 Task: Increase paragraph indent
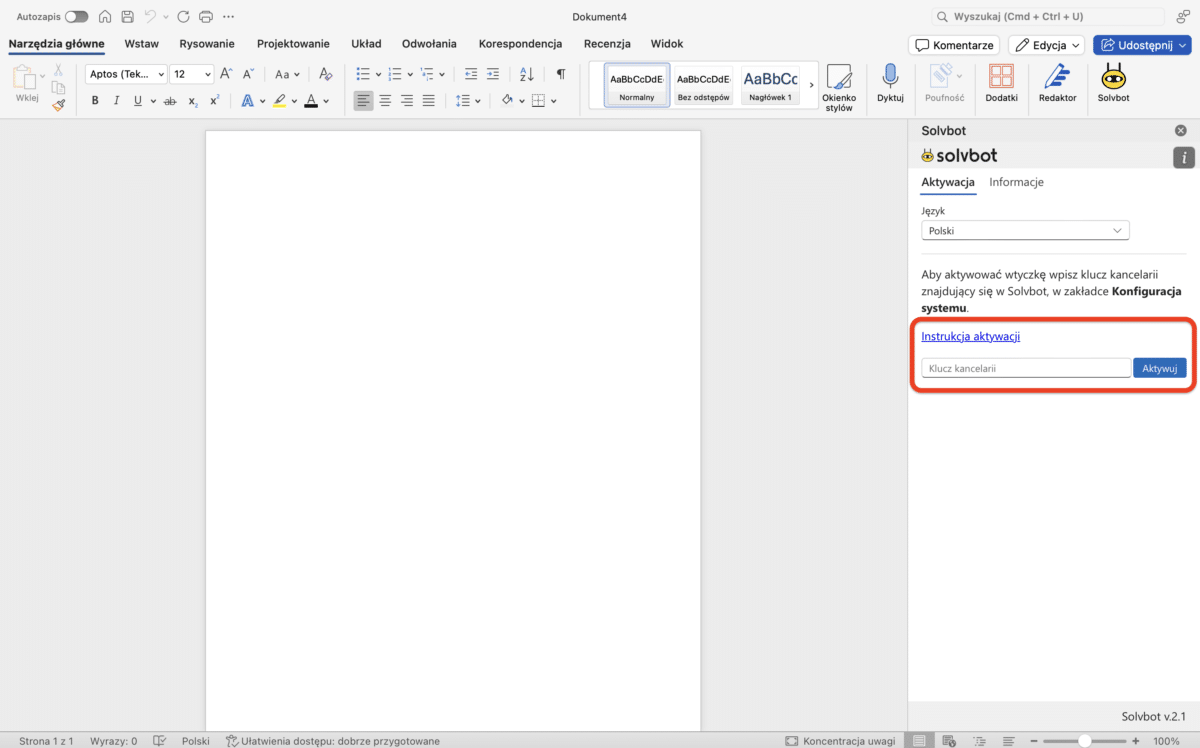493,74
